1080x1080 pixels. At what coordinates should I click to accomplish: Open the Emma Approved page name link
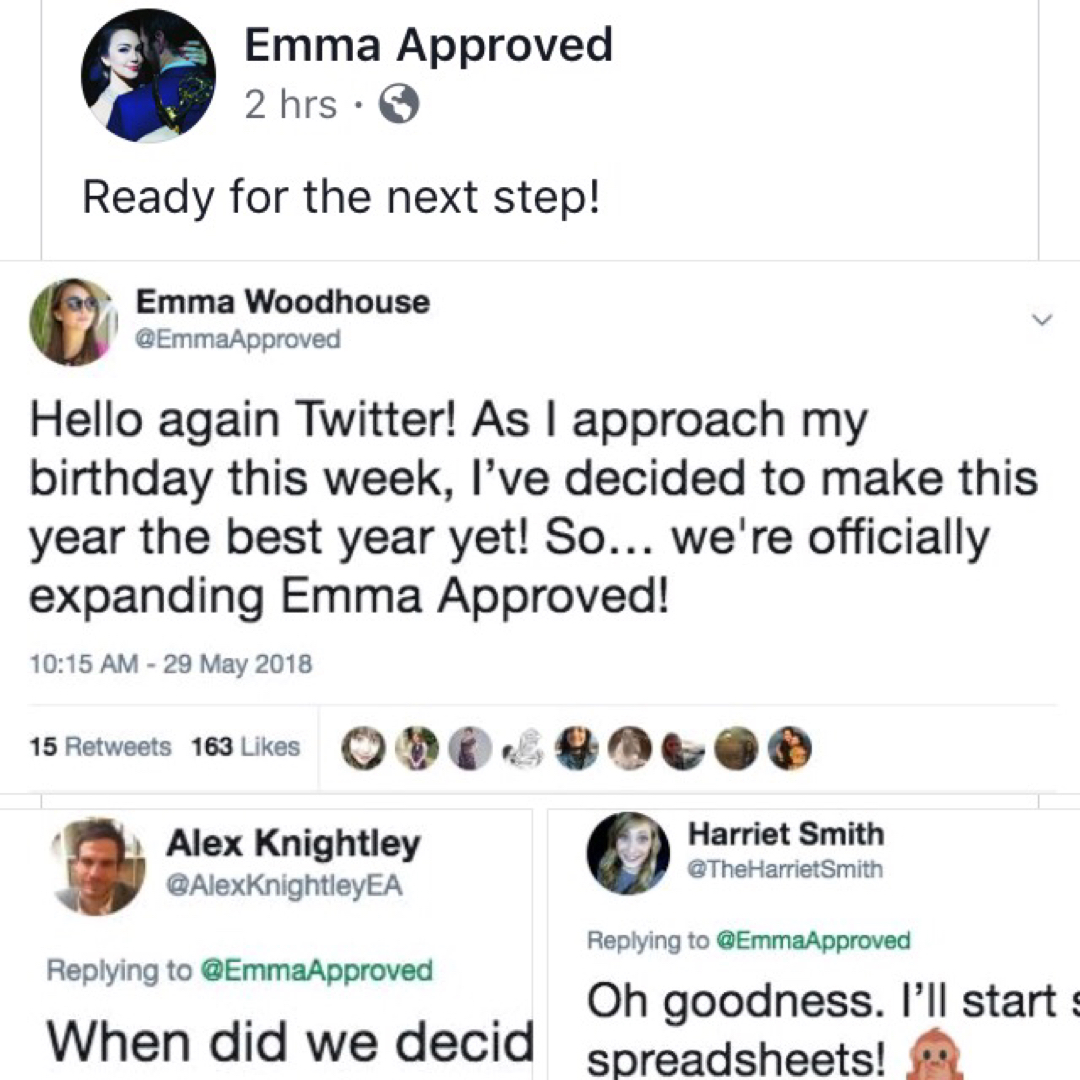click(x=428, y=46)
